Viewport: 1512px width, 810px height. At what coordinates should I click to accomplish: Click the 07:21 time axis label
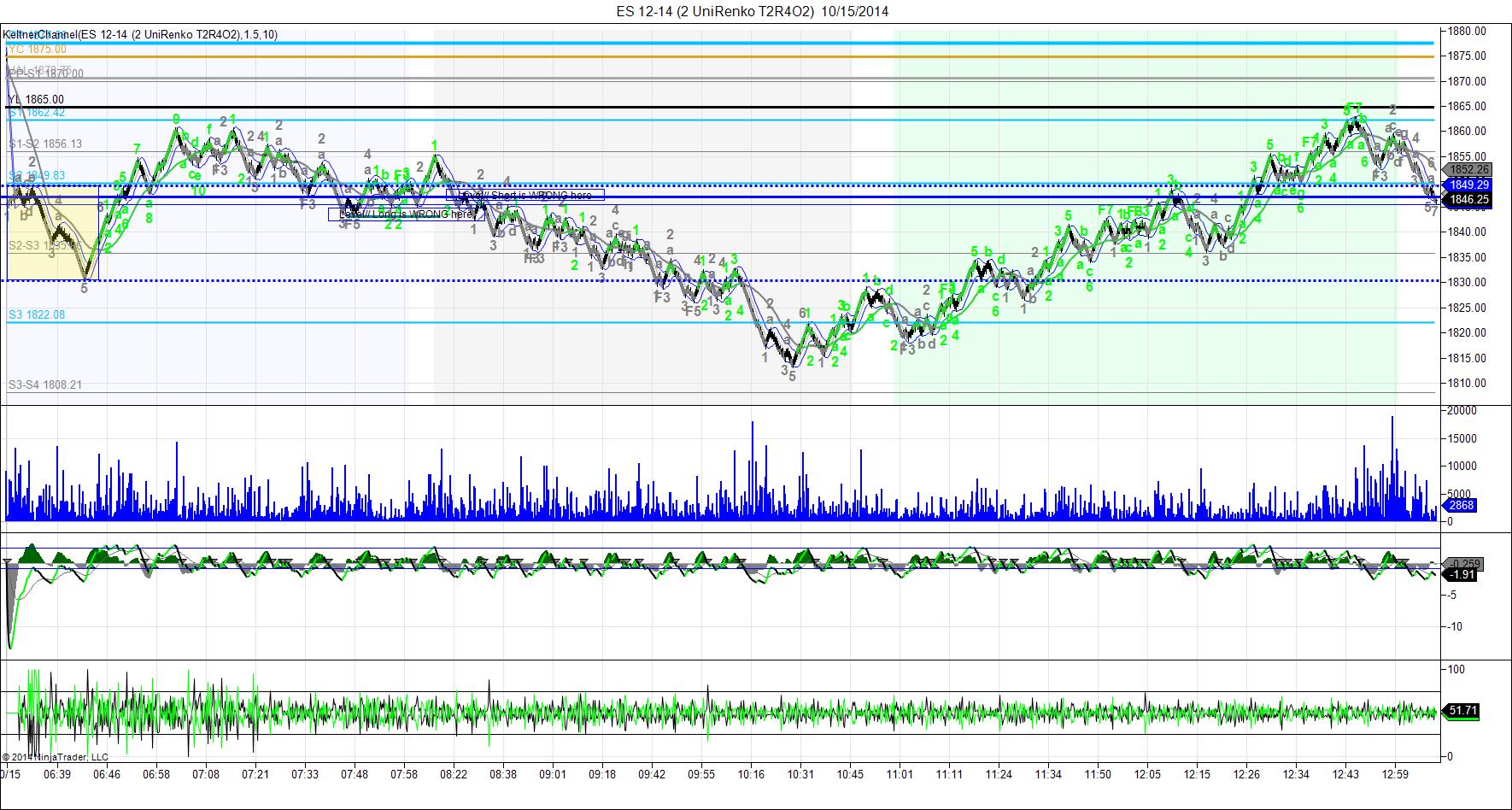(x=255, y=775)
